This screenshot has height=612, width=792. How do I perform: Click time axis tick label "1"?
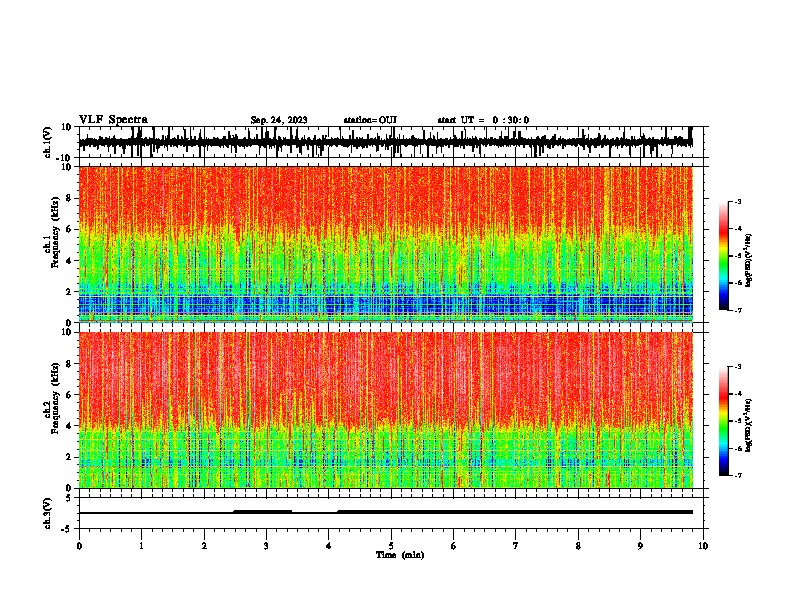click(x=141, y=546)
